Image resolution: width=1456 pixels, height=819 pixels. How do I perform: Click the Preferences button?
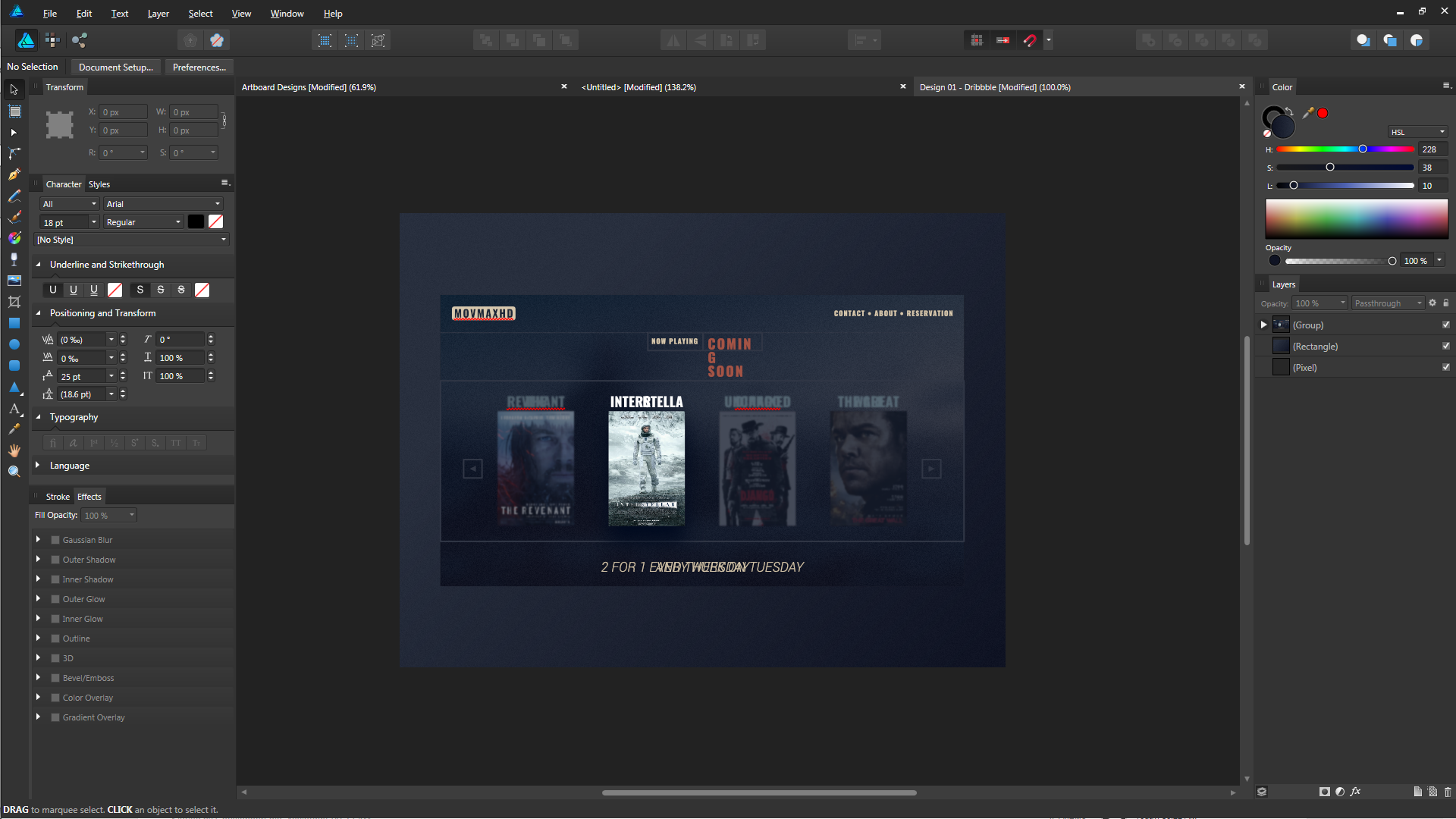coord(199,67)
